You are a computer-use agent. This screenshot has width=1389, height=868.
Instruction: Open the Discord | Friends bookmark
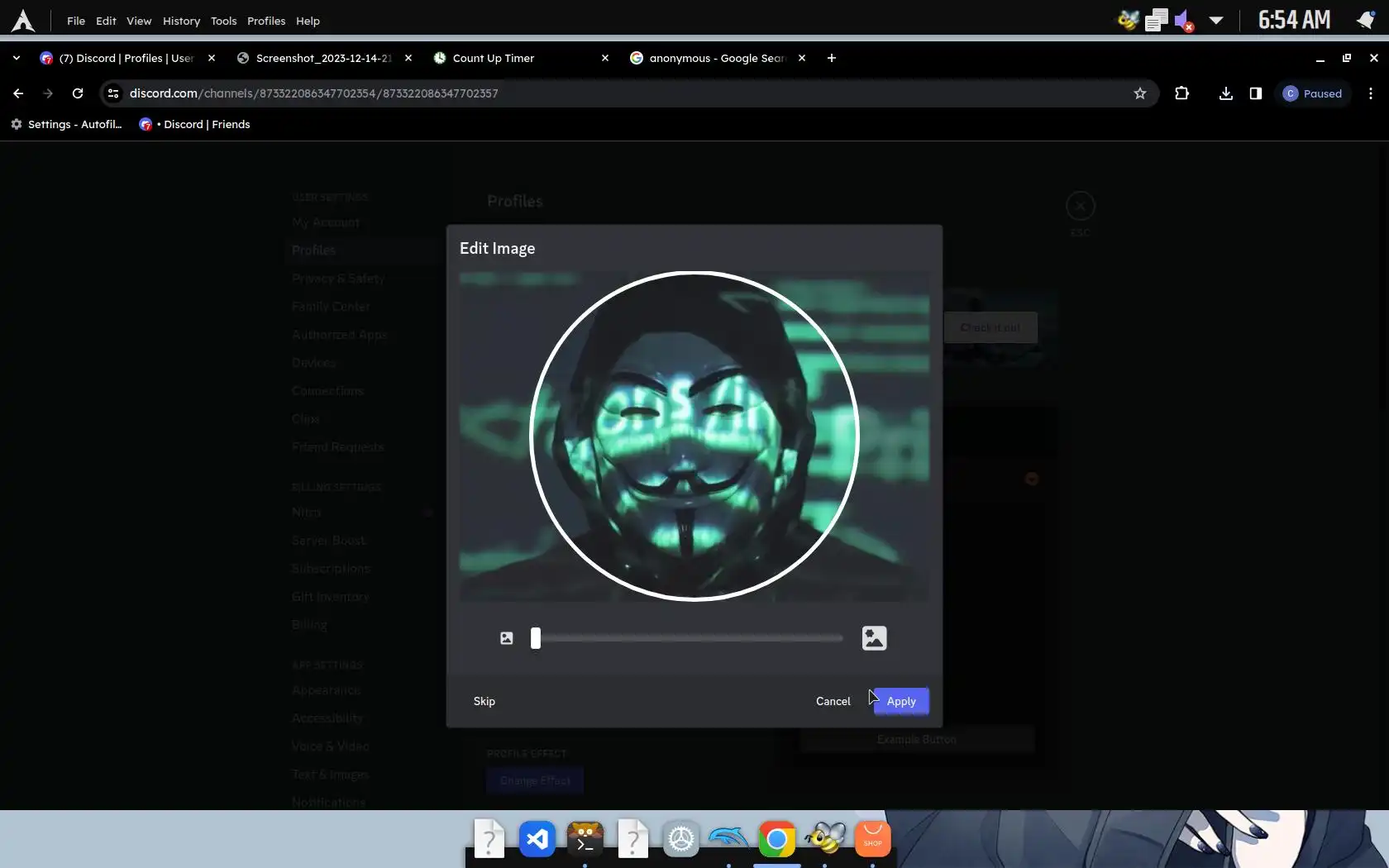(x=195, y=124)
